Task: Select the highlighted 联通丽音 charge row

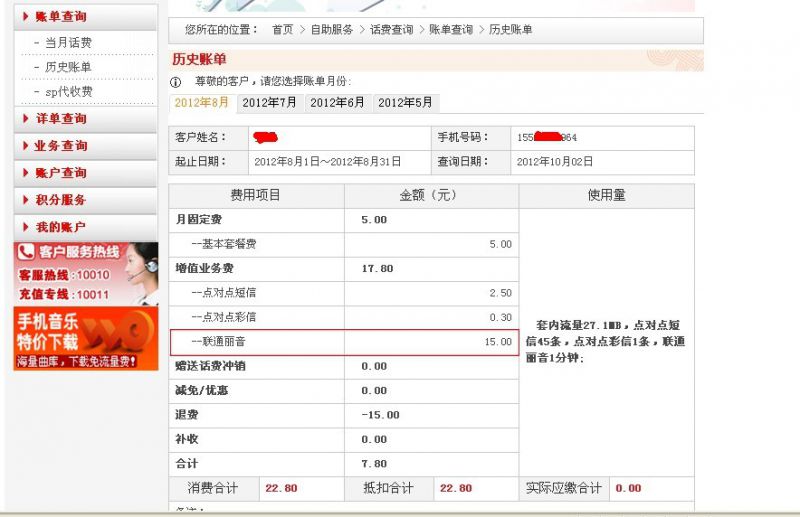Action: pos(344,342)
